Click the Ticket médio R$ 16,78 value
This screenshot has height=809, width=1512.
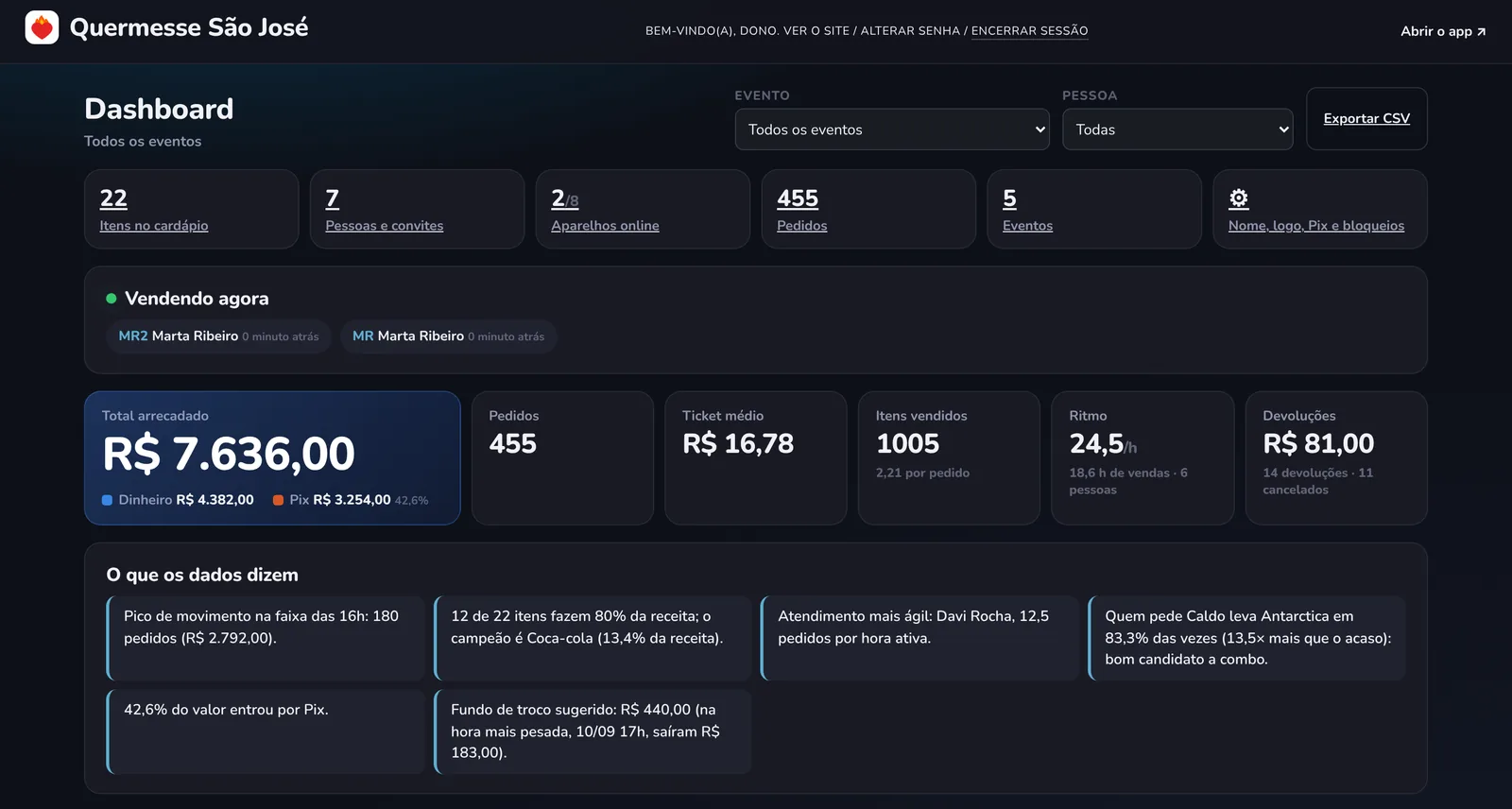(738, 443)
